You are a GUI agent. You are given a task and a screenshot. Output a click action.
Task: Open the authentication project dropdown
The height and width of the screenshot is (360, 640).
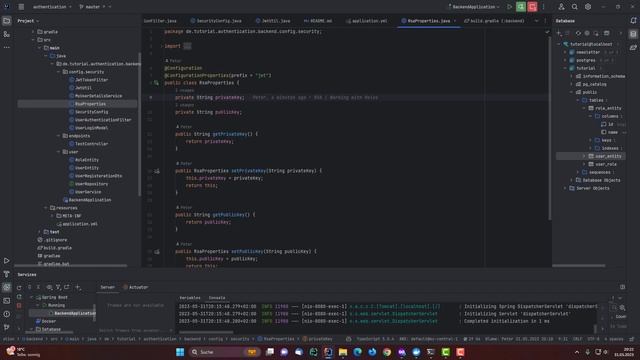(x=52, y=7)
